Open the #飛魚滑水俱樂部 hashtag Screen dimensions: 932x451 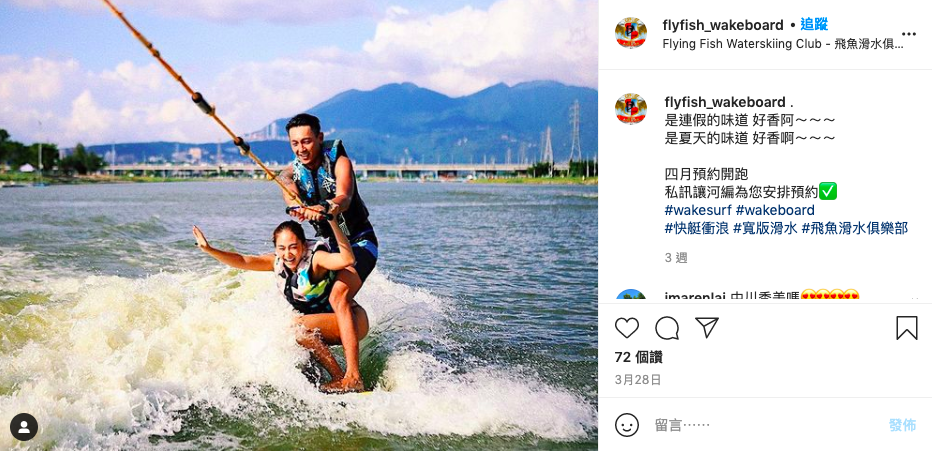click(855, 229)
